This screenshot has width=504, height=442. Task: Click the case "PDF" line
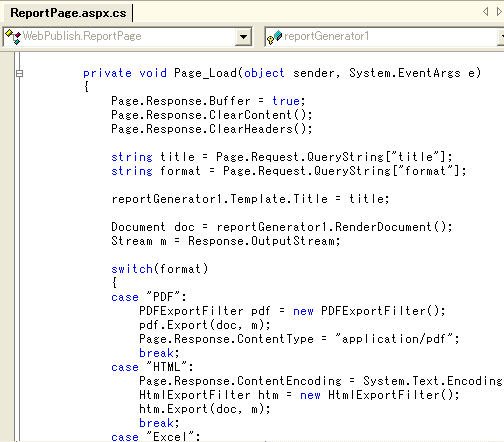(x=149, y=297)
